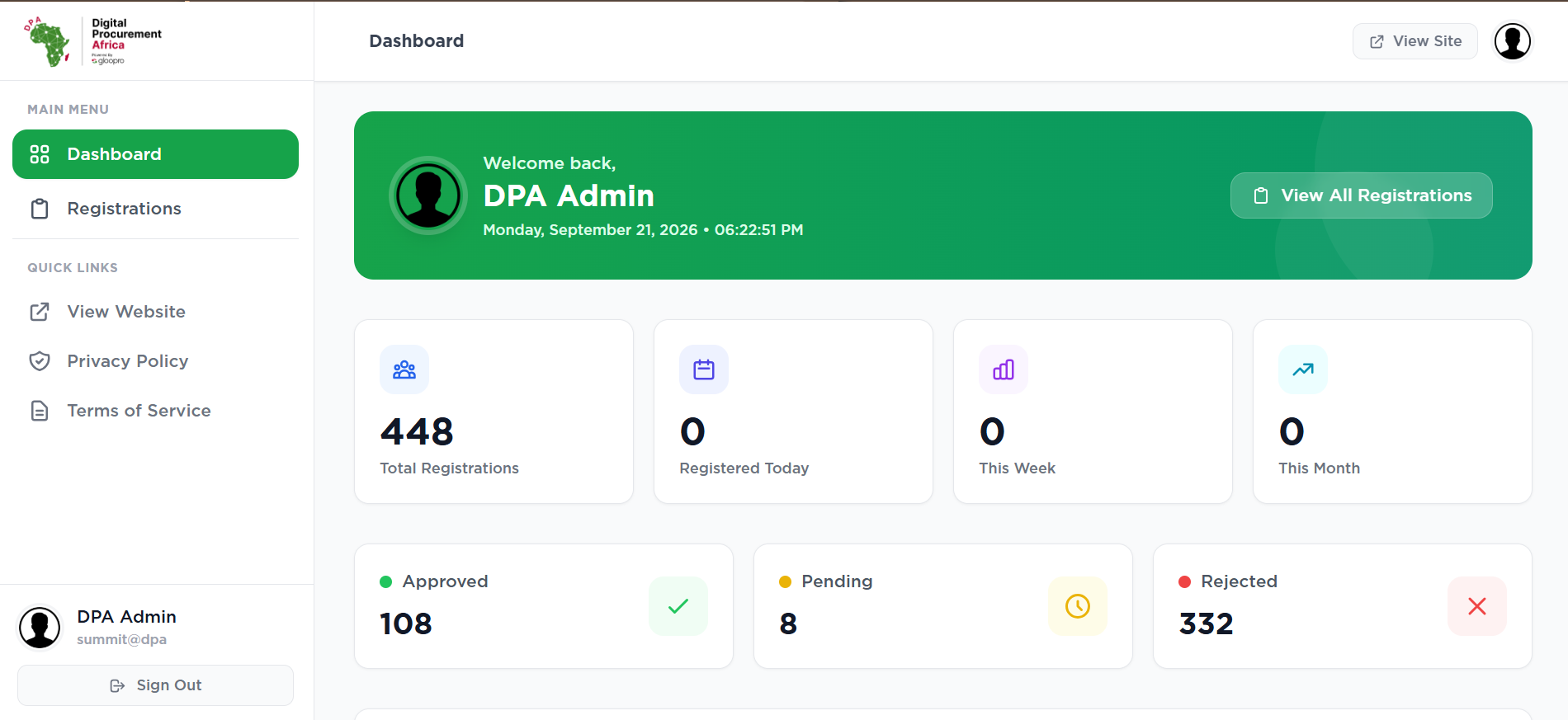Open the Privacy Policy link
1568x720 pixels.
click(155, 361)
